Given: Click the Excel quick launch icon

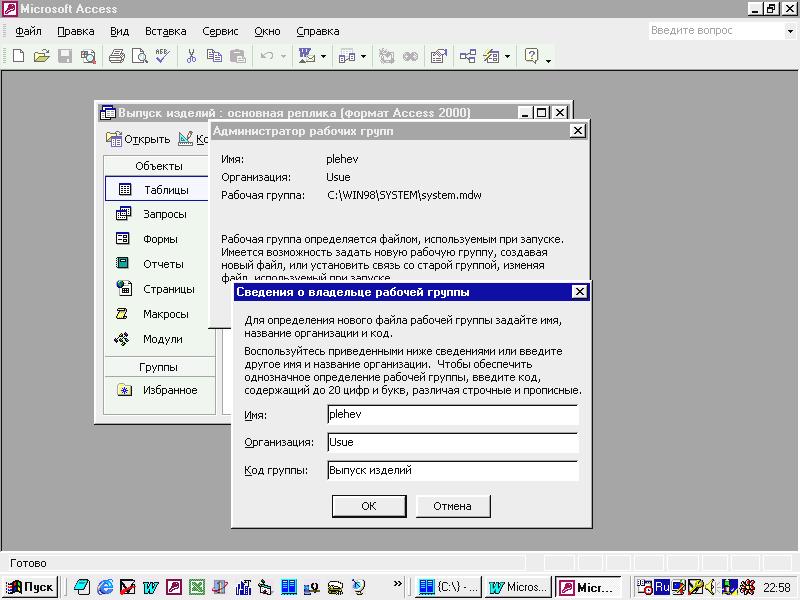Looking at the screenshot, I should [197, 587].
